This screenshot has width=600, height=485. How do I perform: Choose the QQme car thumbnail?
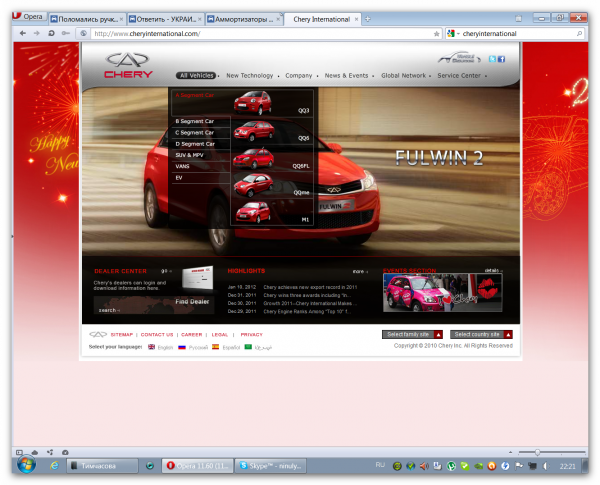coord(254,185)
